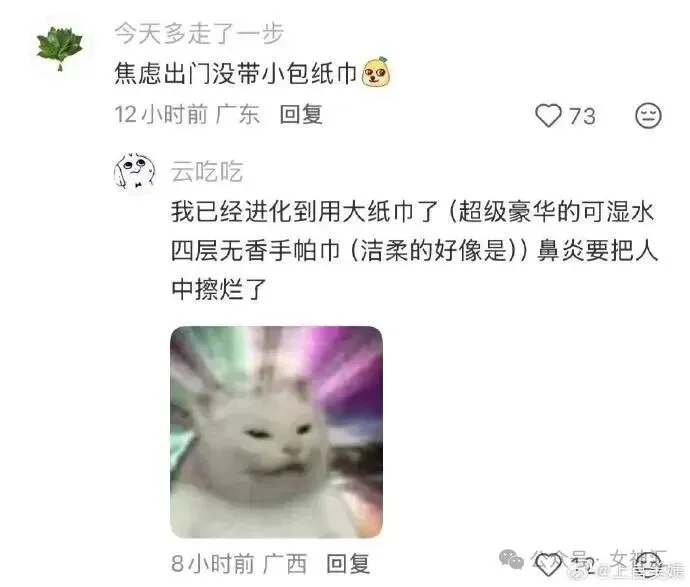Click the 73 like count
690x587 pixels.
coord(582,116)
